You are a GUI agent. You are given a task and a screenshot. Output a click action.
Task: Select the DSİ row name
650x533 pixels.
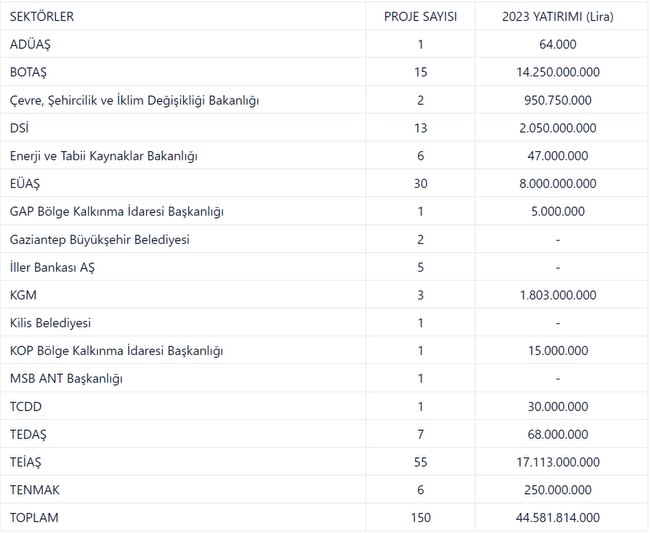click(19, 128)
